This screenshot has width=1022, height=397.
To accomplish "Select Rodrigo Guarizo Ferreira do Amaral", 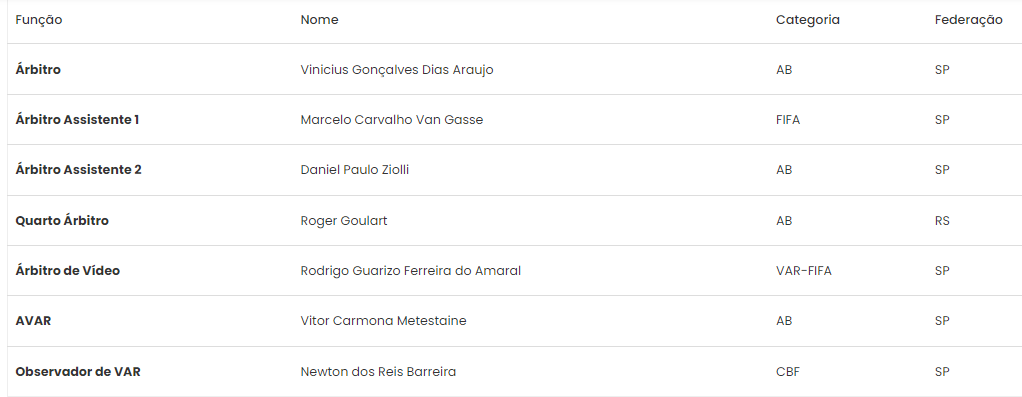I will tap(411, 271).
